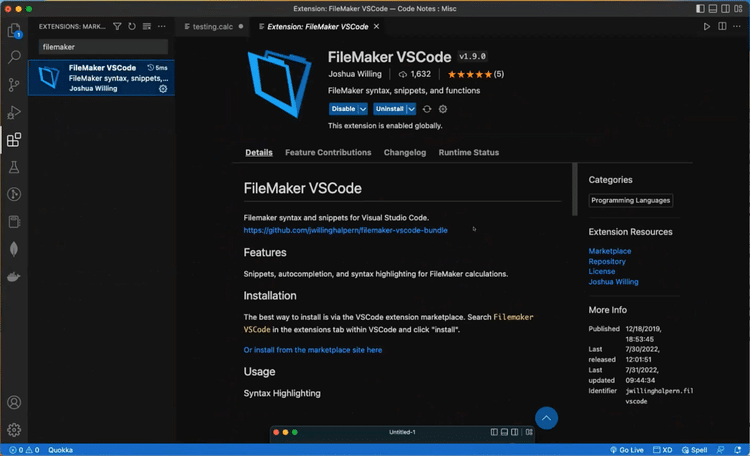This screenshot has width=750, height=456.
Task: Open notifications bell in status bar
Action: (738, 450)
